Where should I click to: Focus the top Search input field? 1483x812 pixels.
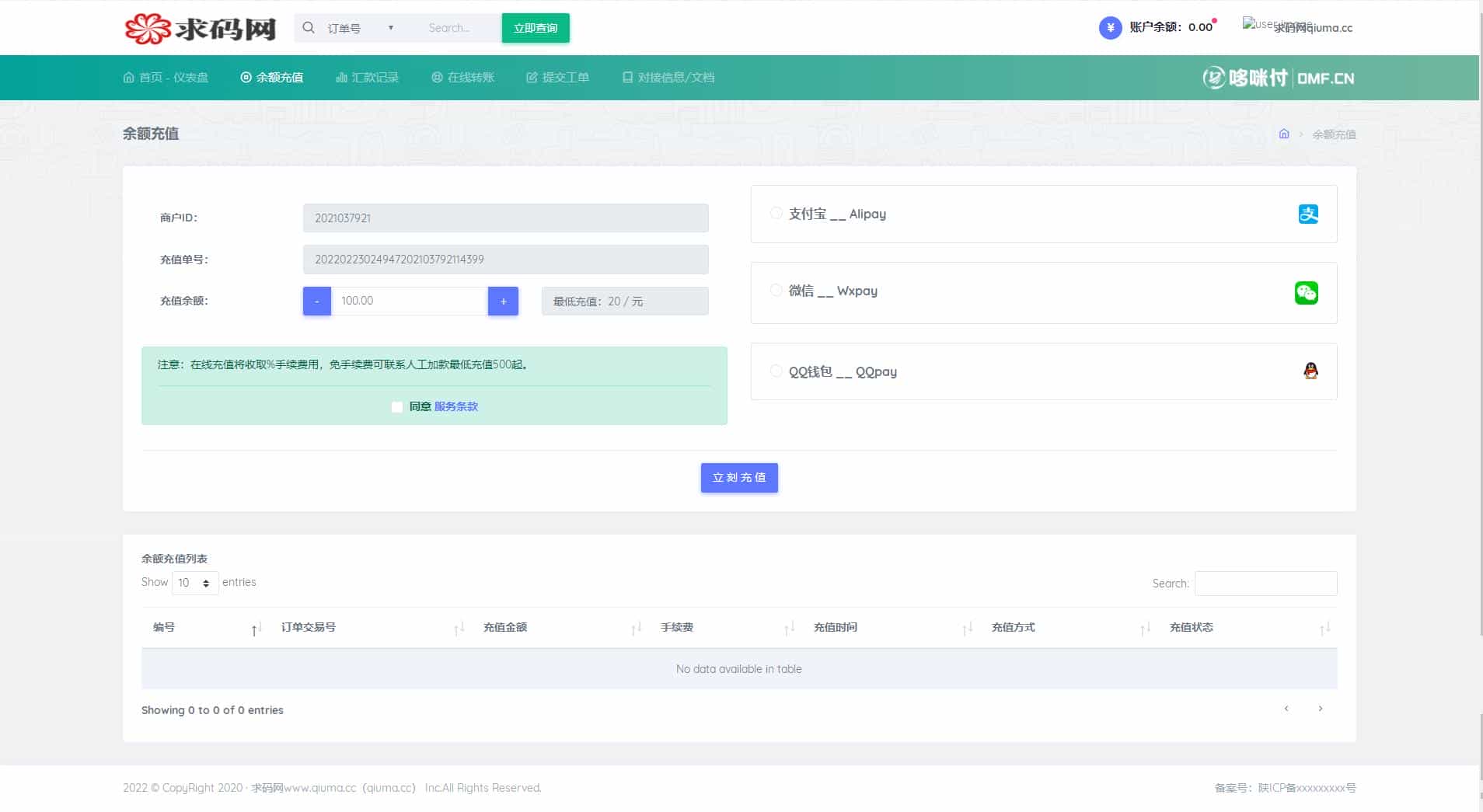459,28
